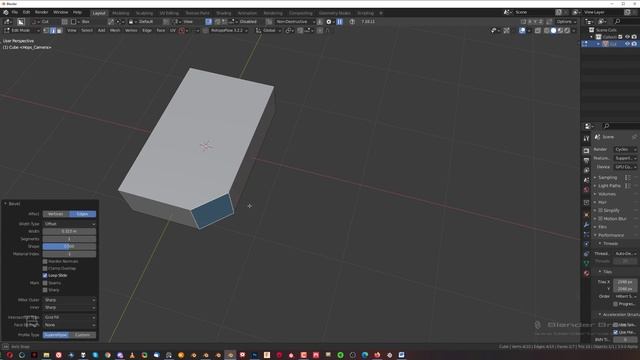The width and height of the screenshot is (640, 360).
Task: Open the Edit menu
Action: pos(26,13)
